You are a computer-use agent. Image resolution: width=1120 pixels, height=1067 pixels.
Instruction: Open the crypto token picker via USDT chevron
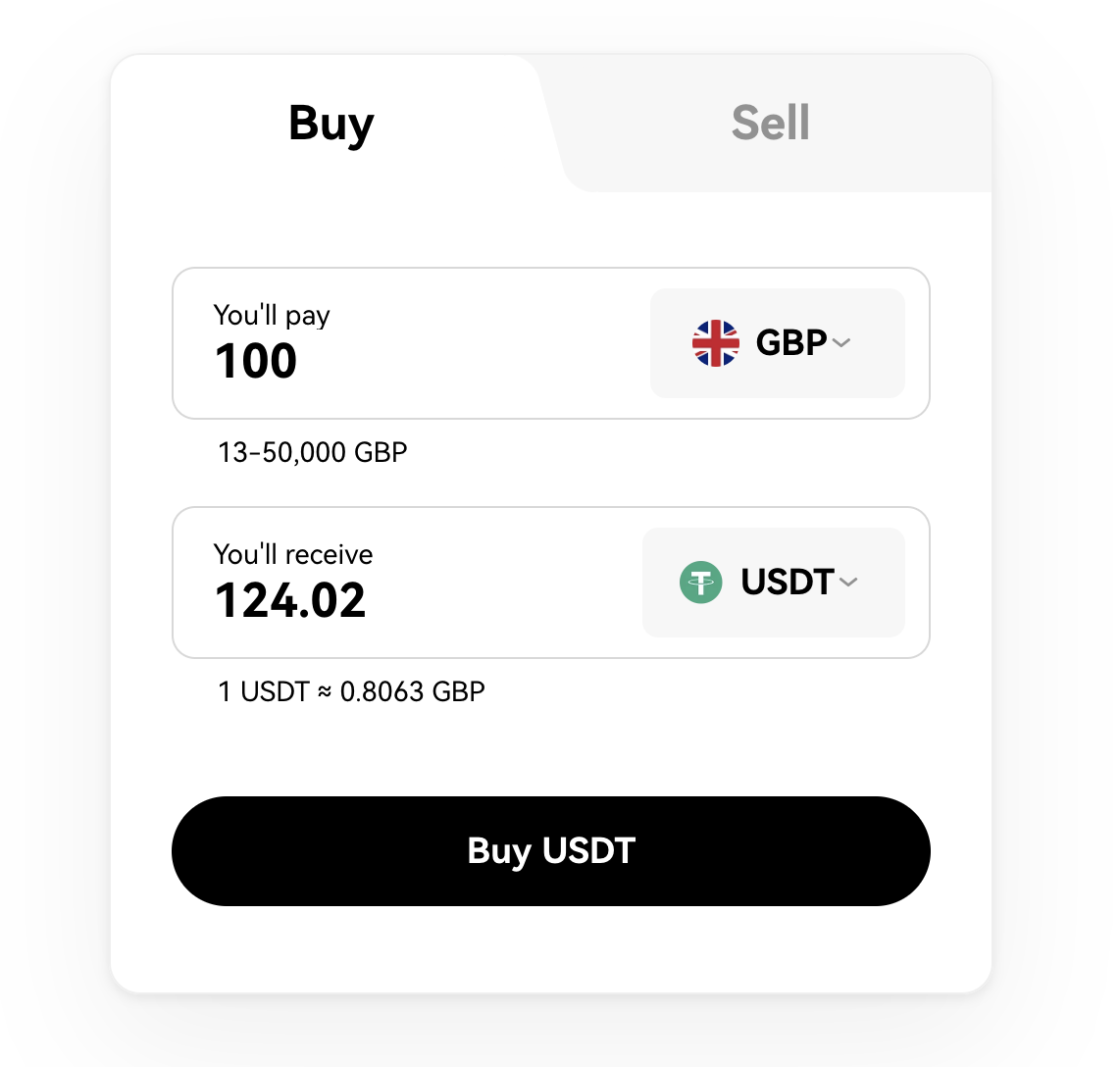pos(849,583)
